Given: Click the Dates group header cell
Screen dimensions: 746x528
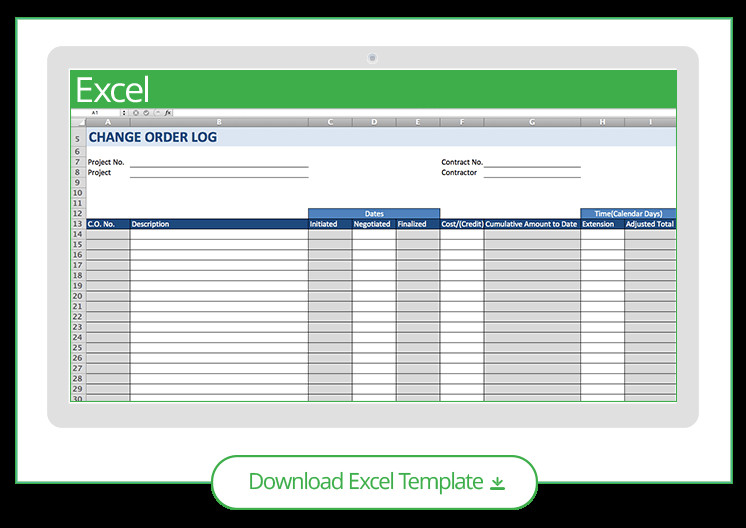Looking at the screenshot, I should tap(374, 214).
